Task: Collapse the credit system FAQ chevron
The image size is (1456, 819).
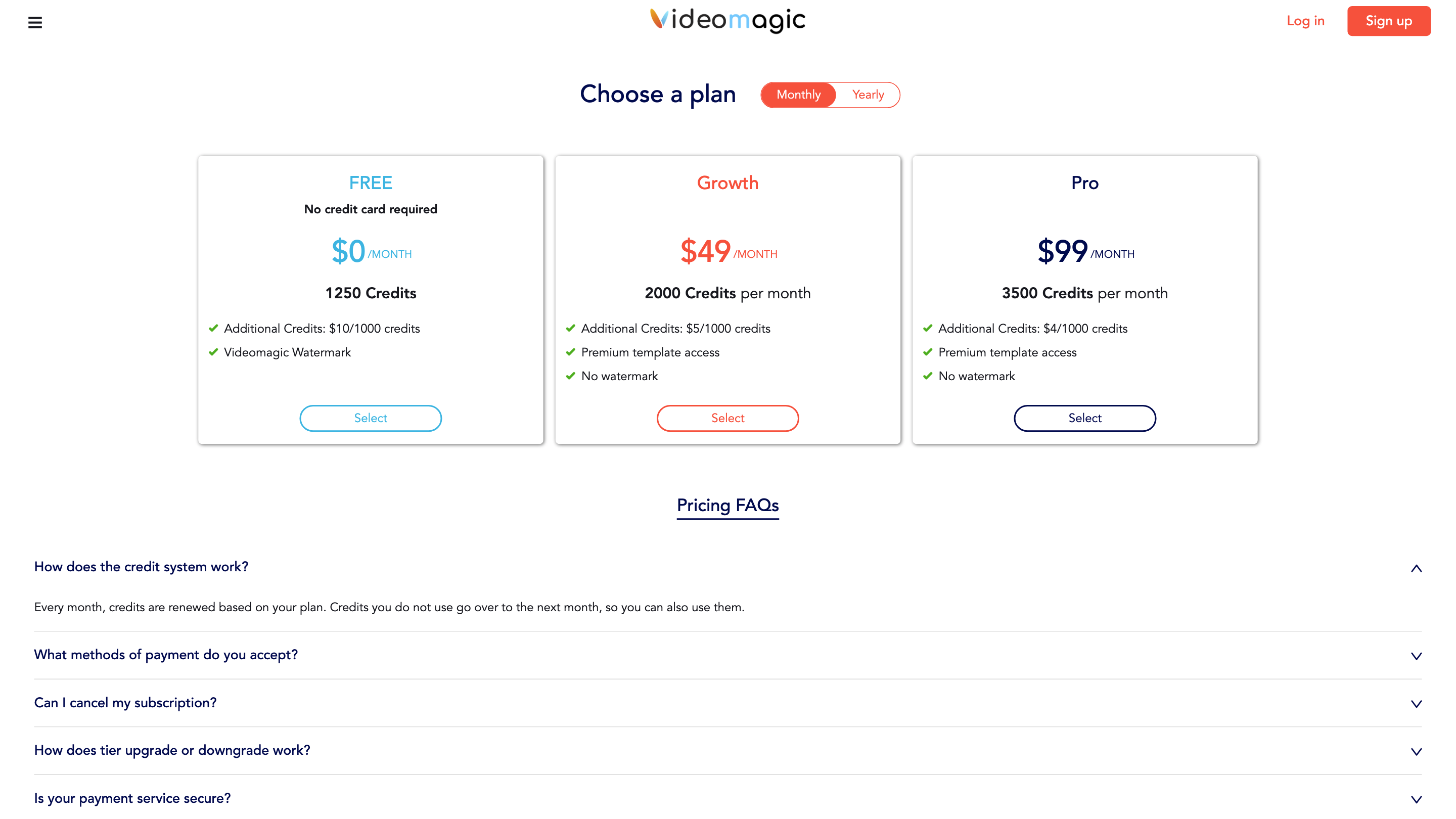Action: 1416,568
